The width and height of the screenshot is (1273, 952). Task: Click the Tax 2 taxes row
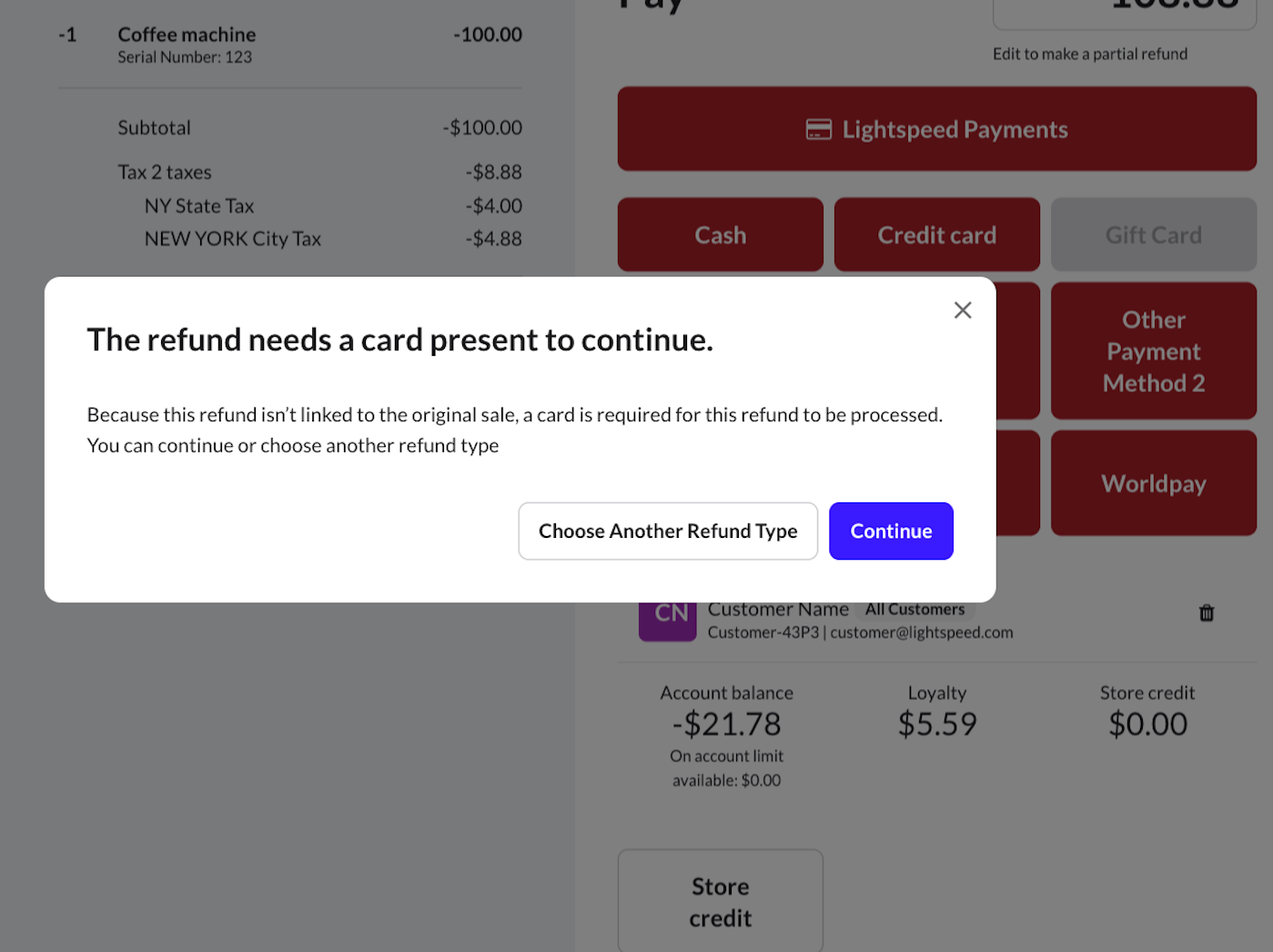tap(165, 172)
